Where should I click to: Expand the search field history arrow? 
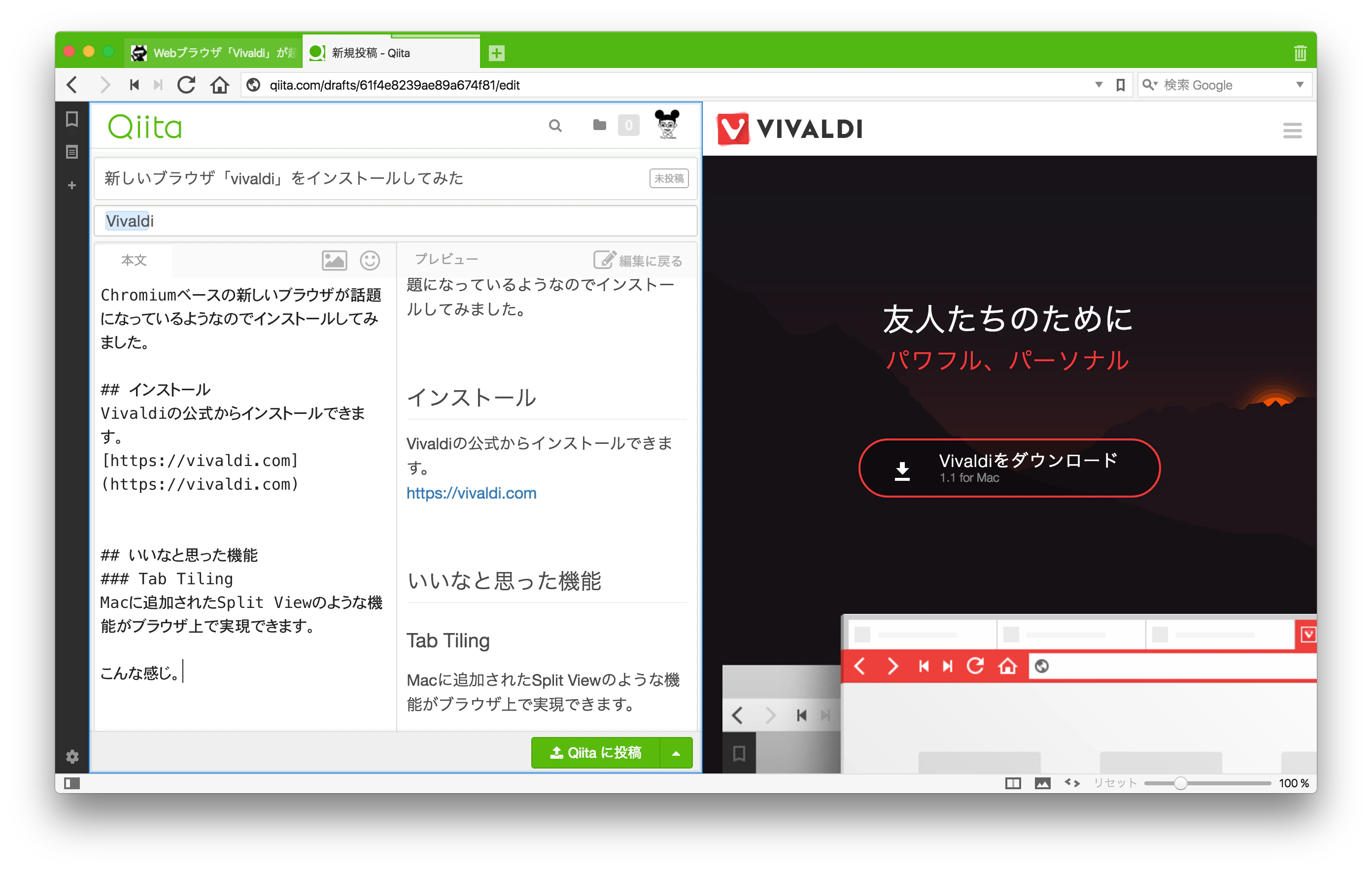pos(1300,85)
